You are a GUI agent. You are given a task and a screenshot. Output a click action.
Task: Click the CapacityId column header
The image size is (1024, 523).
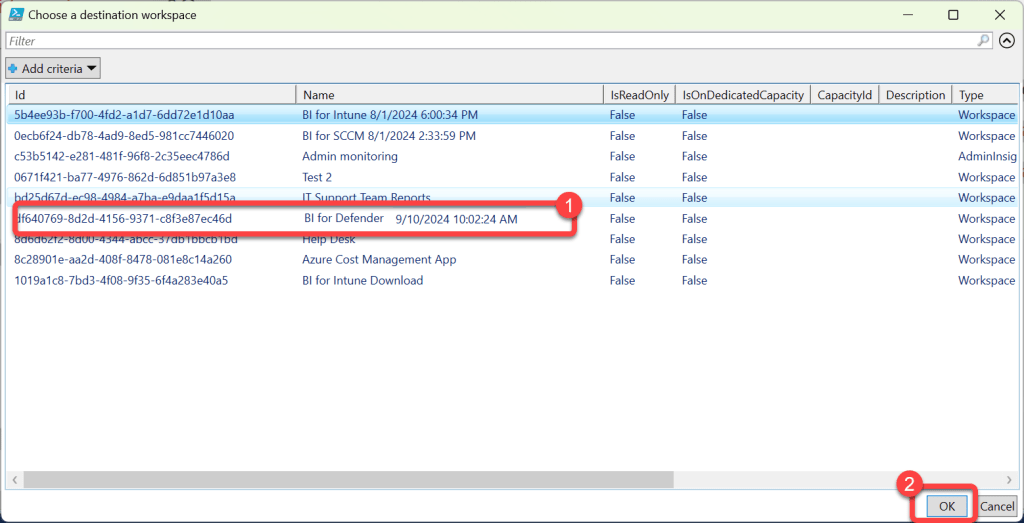[844, 95]
